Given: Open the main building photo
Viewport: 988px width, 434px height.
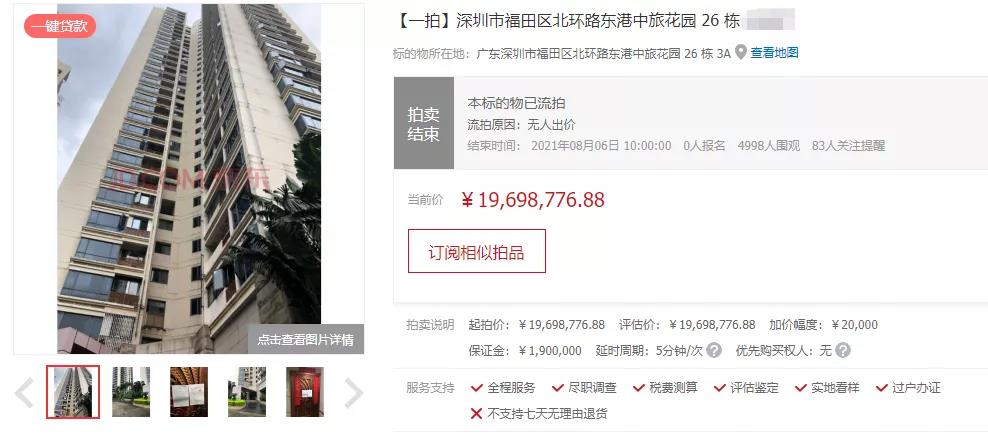Looking at the screenshot, I should coord(189,179).
